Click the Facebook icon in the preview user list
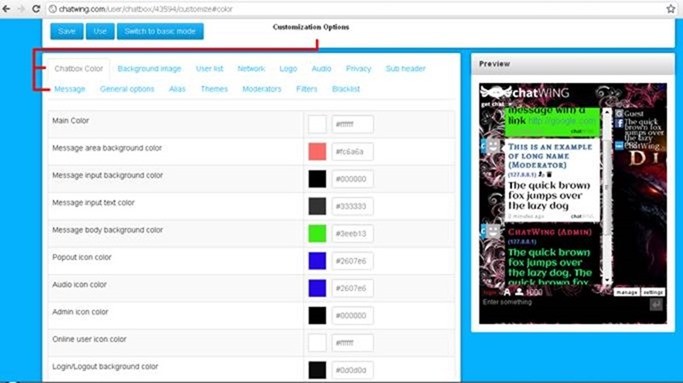Screen dimensions: 683x383 click(619, 123)
